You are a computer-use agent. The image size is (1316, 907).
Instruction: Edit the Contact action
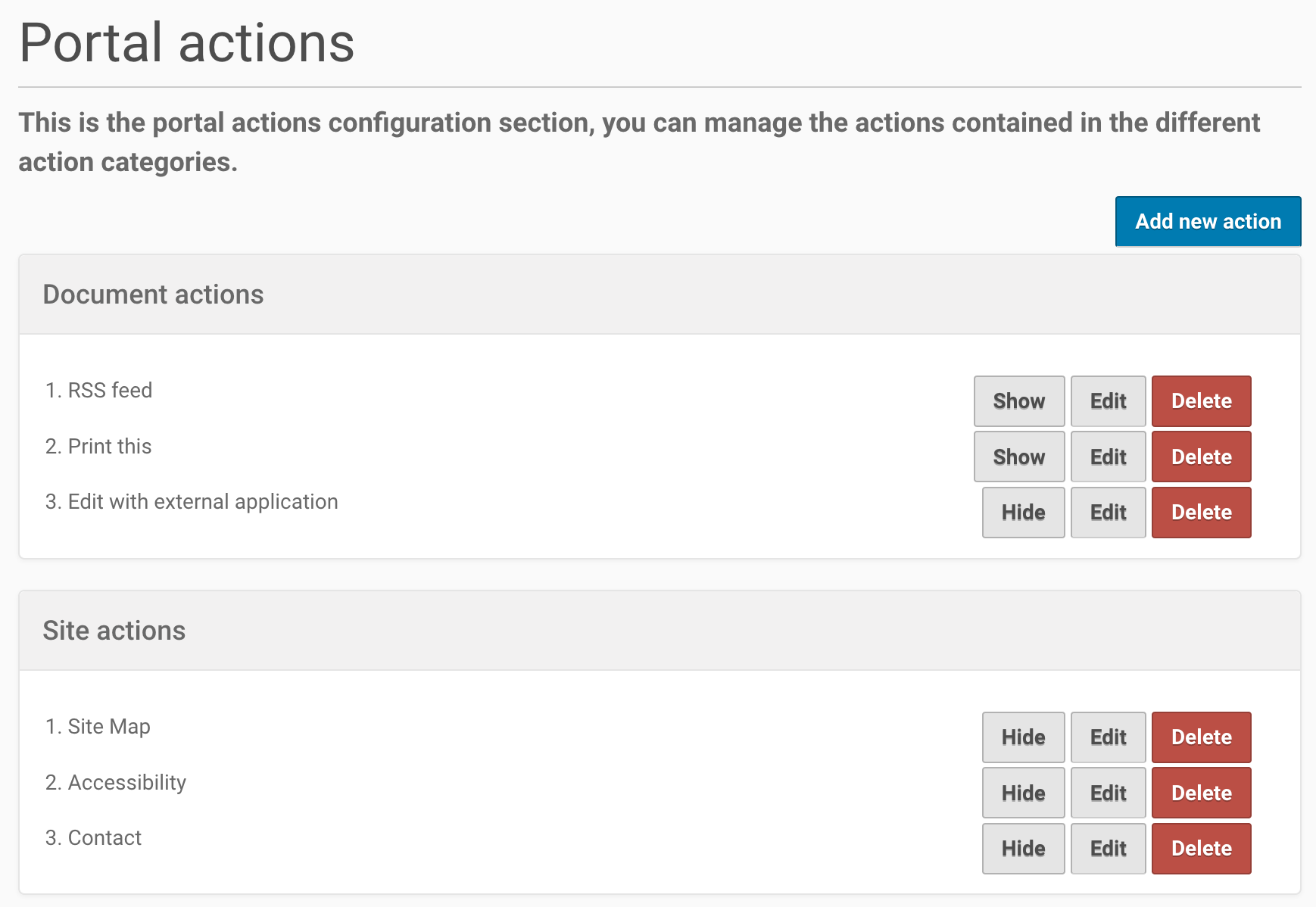click(1108, 849)
